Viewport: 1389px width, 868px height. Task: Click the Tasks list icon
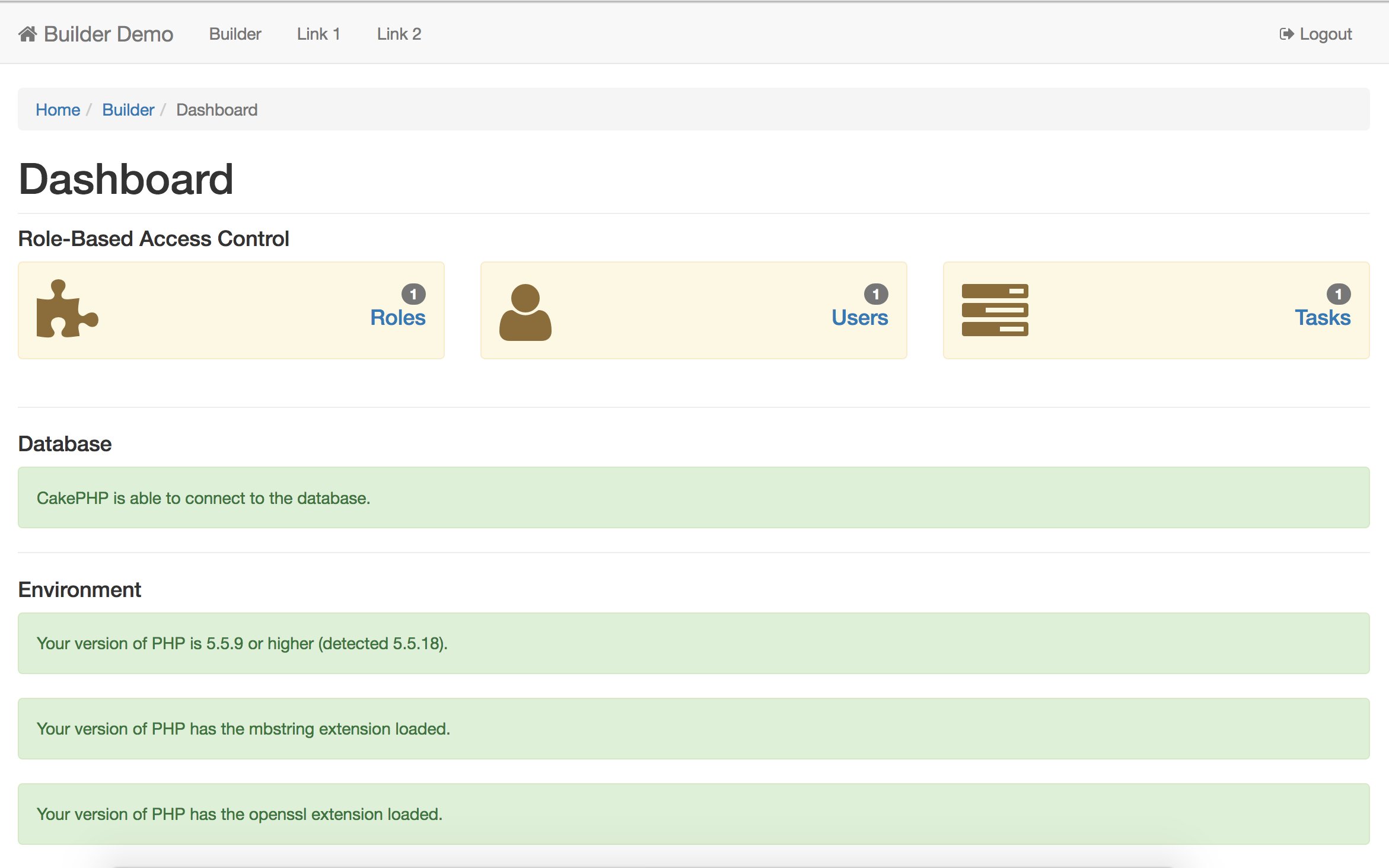tap(995, 310)
